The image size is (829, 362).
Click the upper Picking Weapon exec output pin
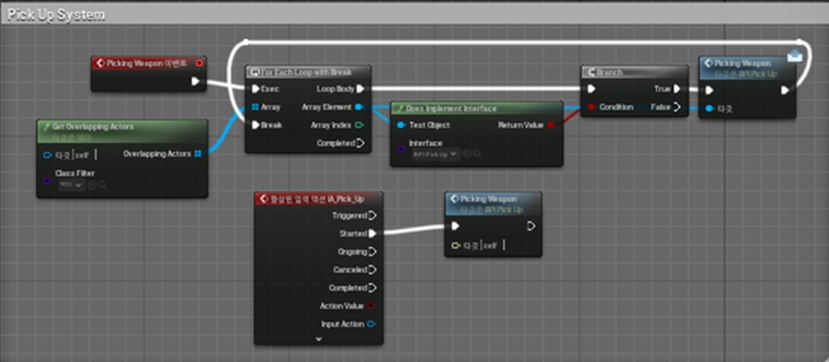(x=785, y=90)
